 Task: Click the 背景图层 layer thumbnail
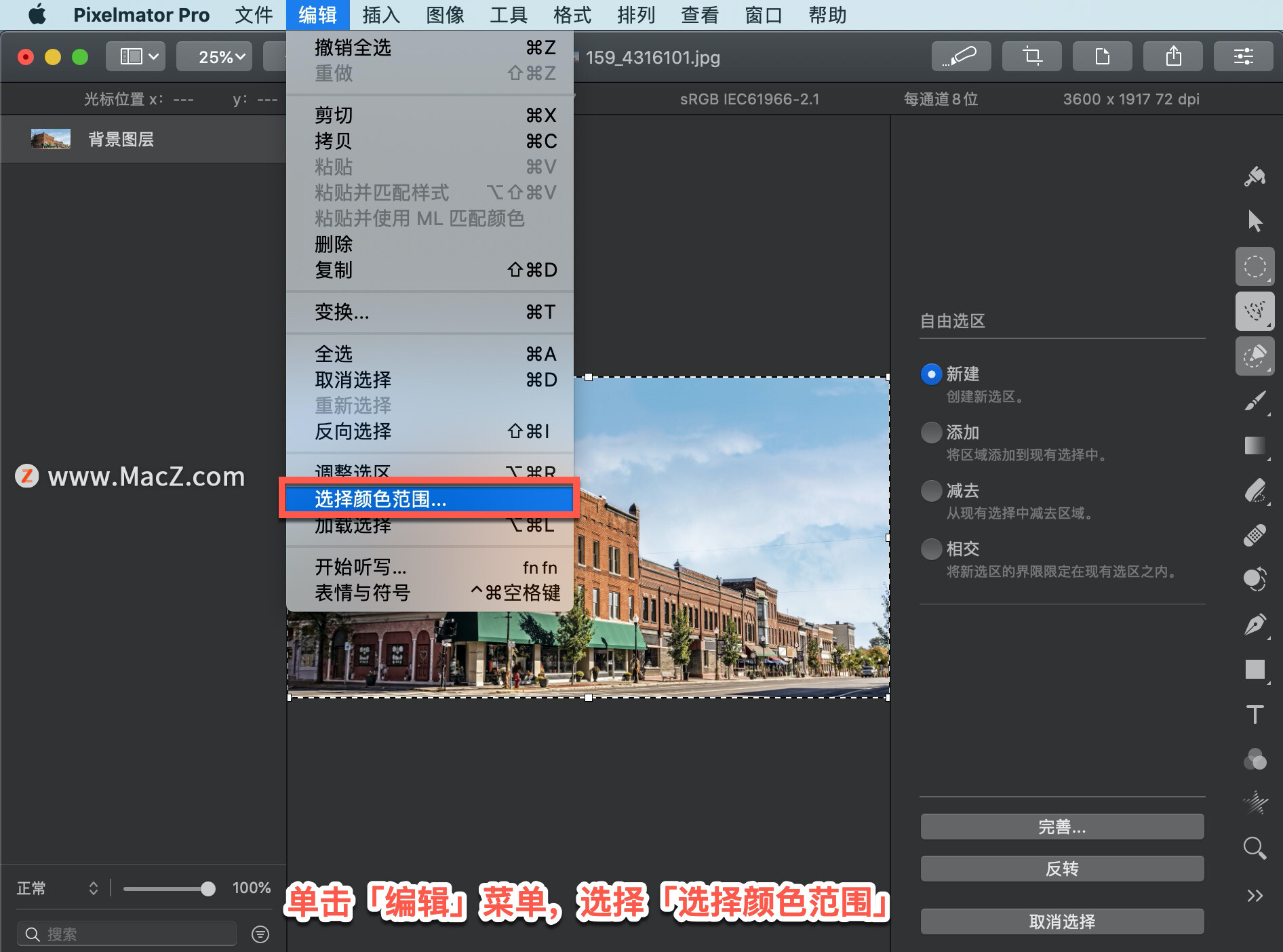coord(50,139)
